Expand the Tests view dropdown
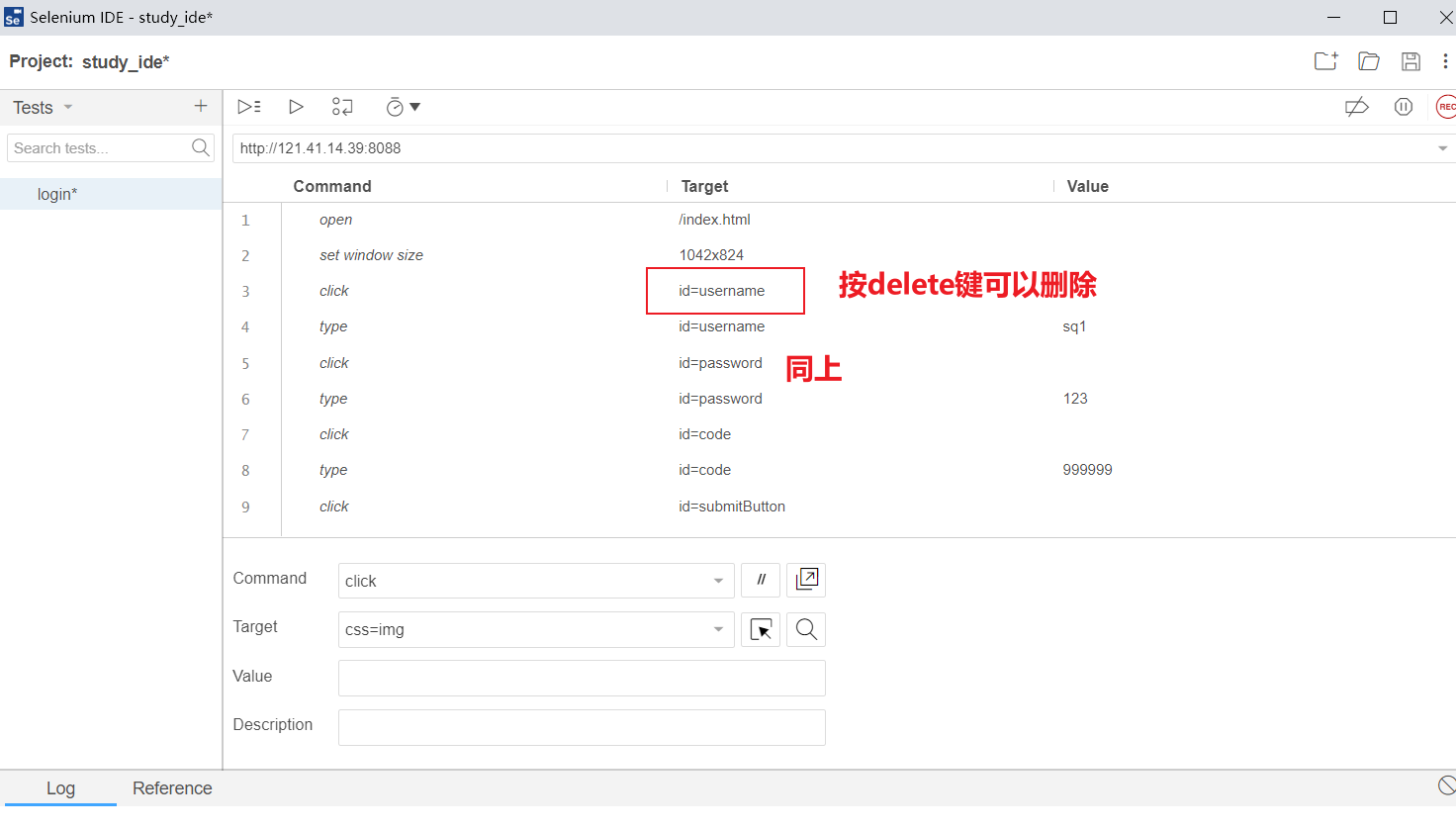Viewport: 1456px width, 830px height. coord(68,107)
